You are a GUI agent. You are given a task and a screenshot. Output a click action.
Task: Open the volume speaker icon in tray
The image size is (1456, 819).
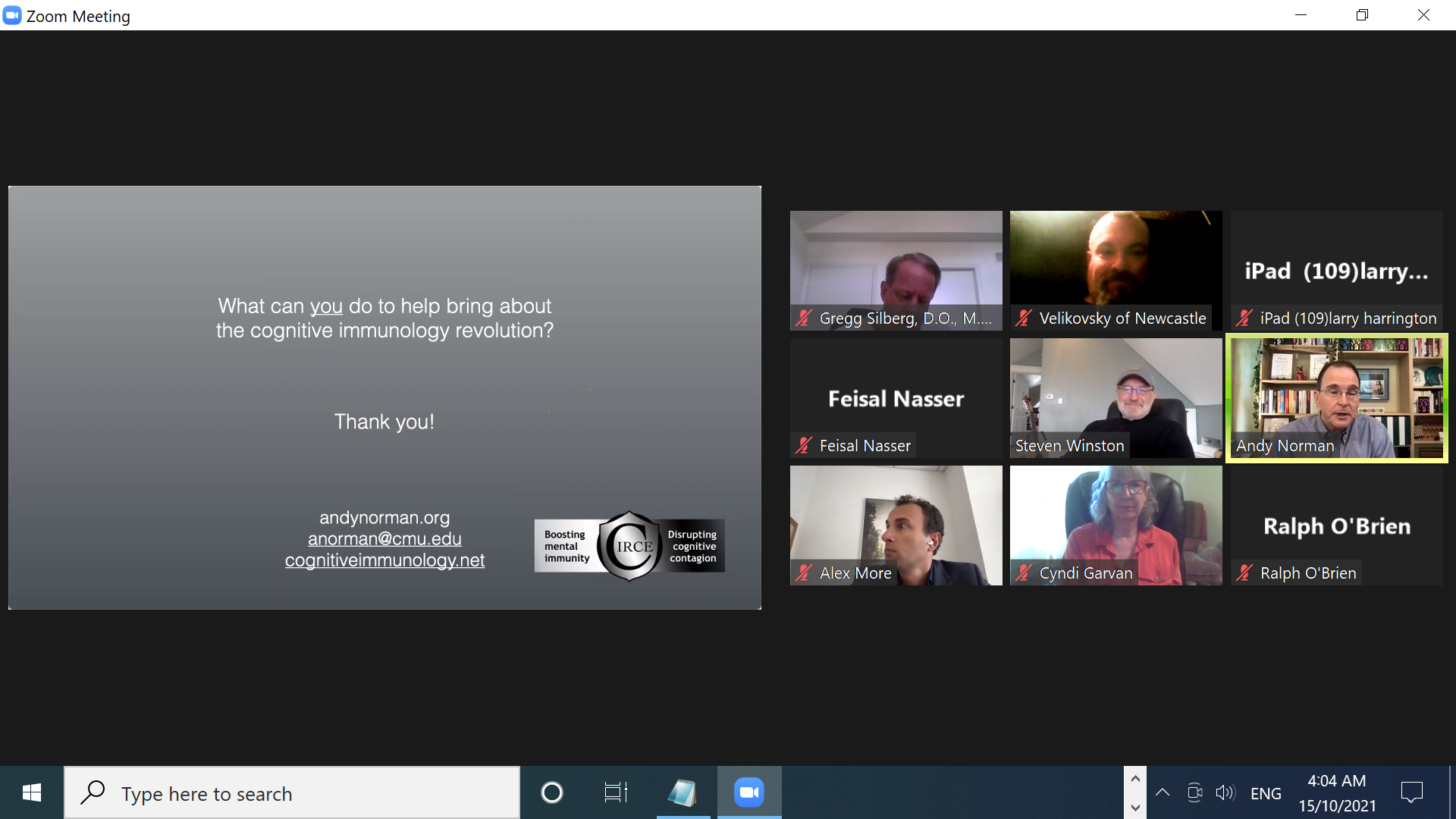pos(1225,793)
